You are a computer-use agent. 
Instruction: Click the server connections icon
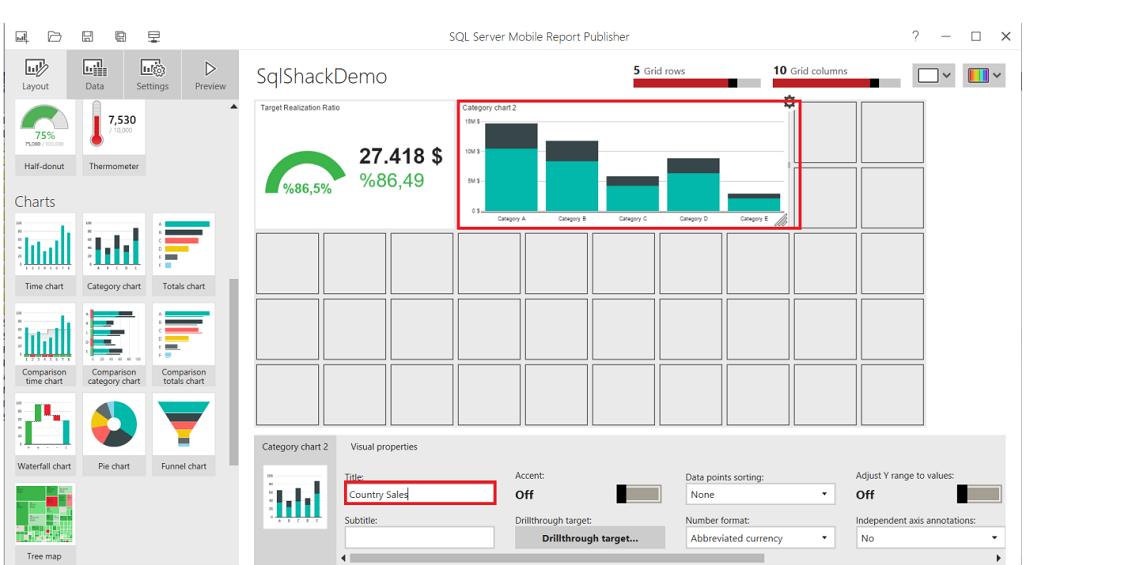pos(154,37)
